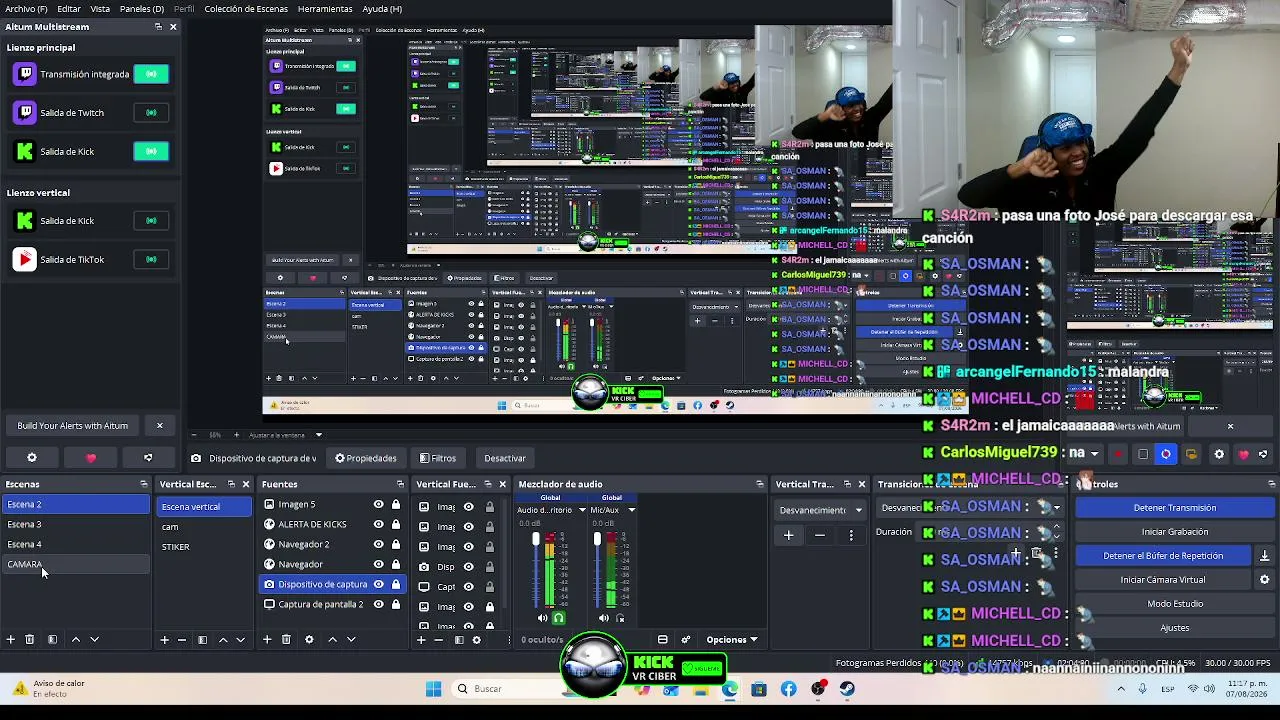The image size is (1280, 720).
Task: Mute the Audio del escritorio channel
Action: [x=543, y=618]
